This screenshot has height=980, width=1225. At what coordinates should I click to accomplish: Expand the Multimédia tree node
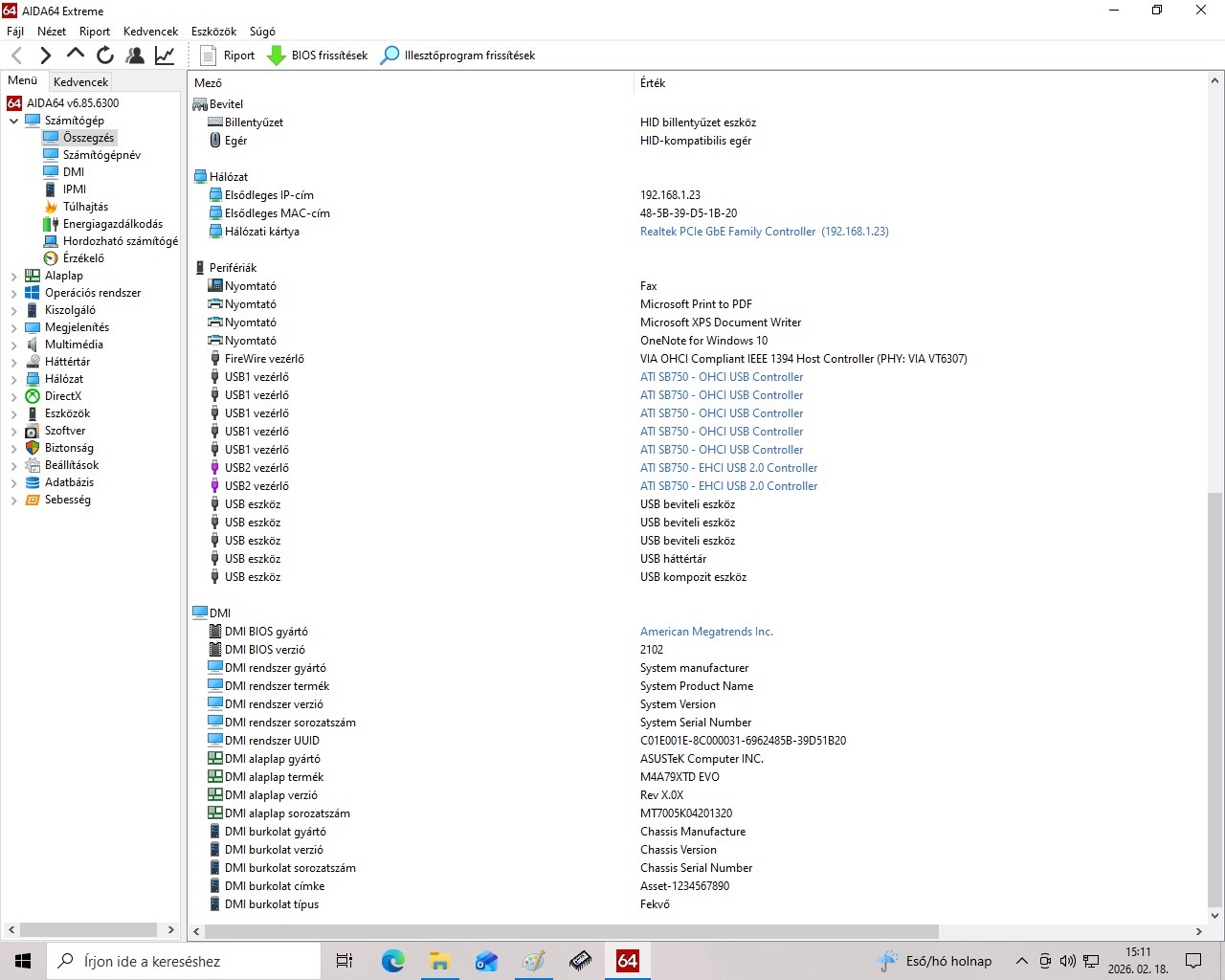13,345
